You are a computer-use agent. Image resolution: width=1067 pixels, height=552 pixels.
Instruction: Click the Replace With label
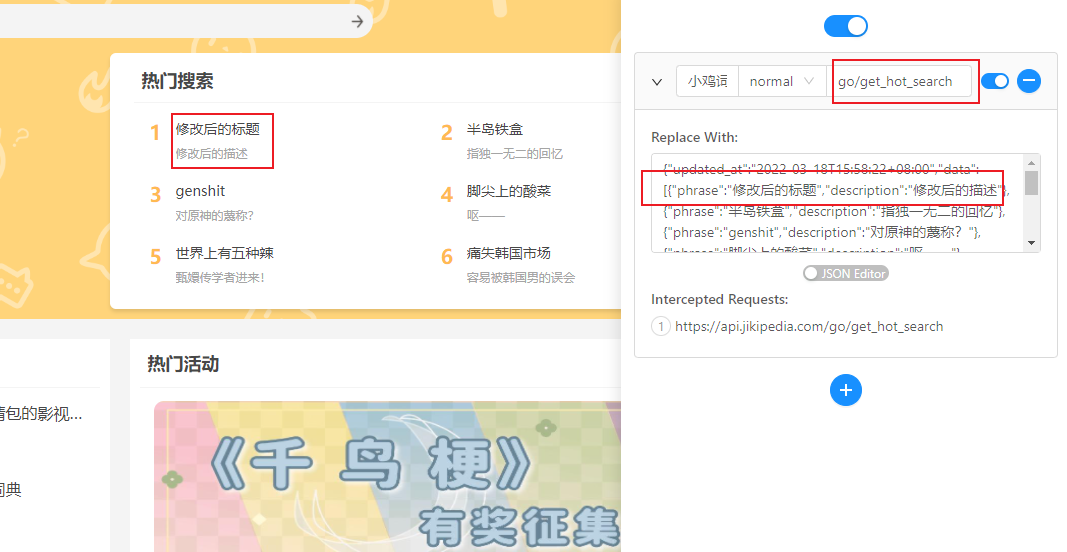coord(694,137)
